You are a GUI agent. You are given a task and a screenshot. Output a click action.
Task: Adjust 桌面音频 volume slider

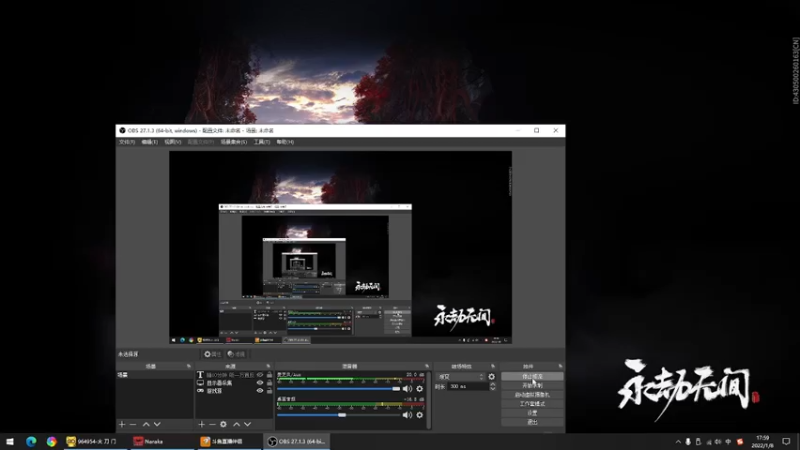pyautogui.click(x=339, y=415)
